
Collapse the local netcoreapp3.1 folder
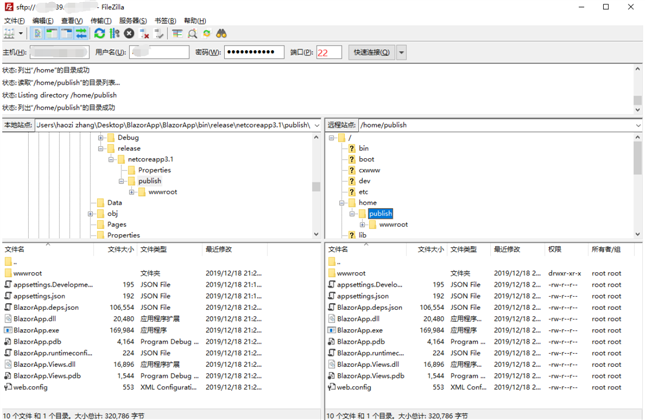(111, 159)
